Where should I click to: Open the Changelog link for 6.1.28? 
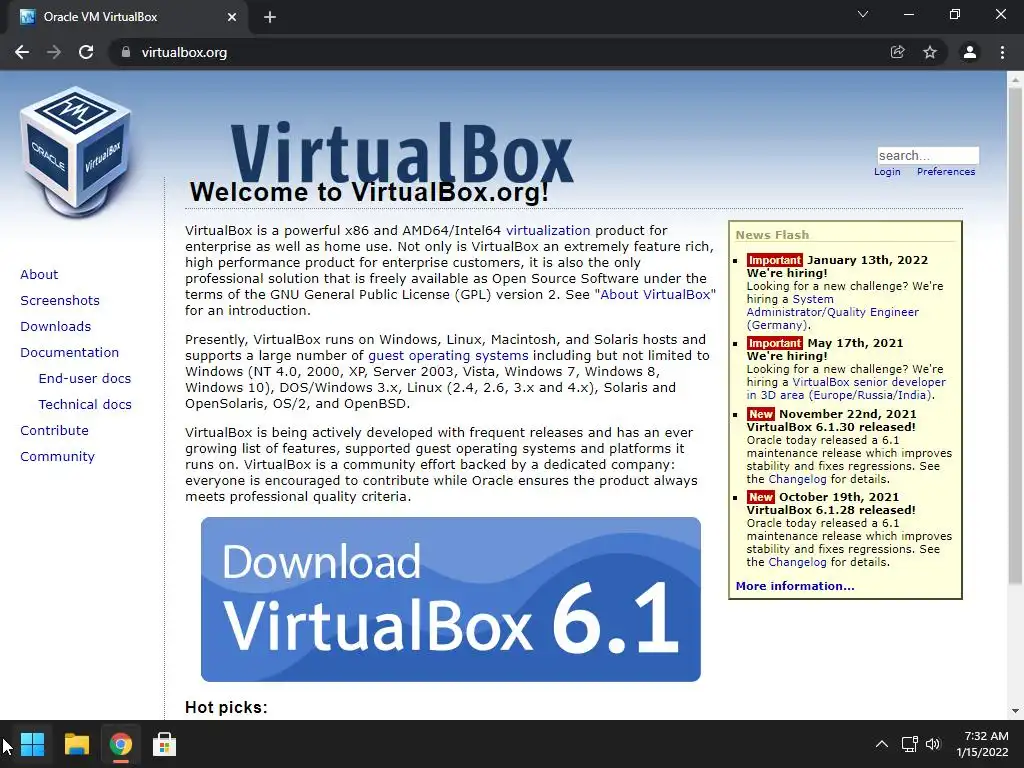coord(797,562)
